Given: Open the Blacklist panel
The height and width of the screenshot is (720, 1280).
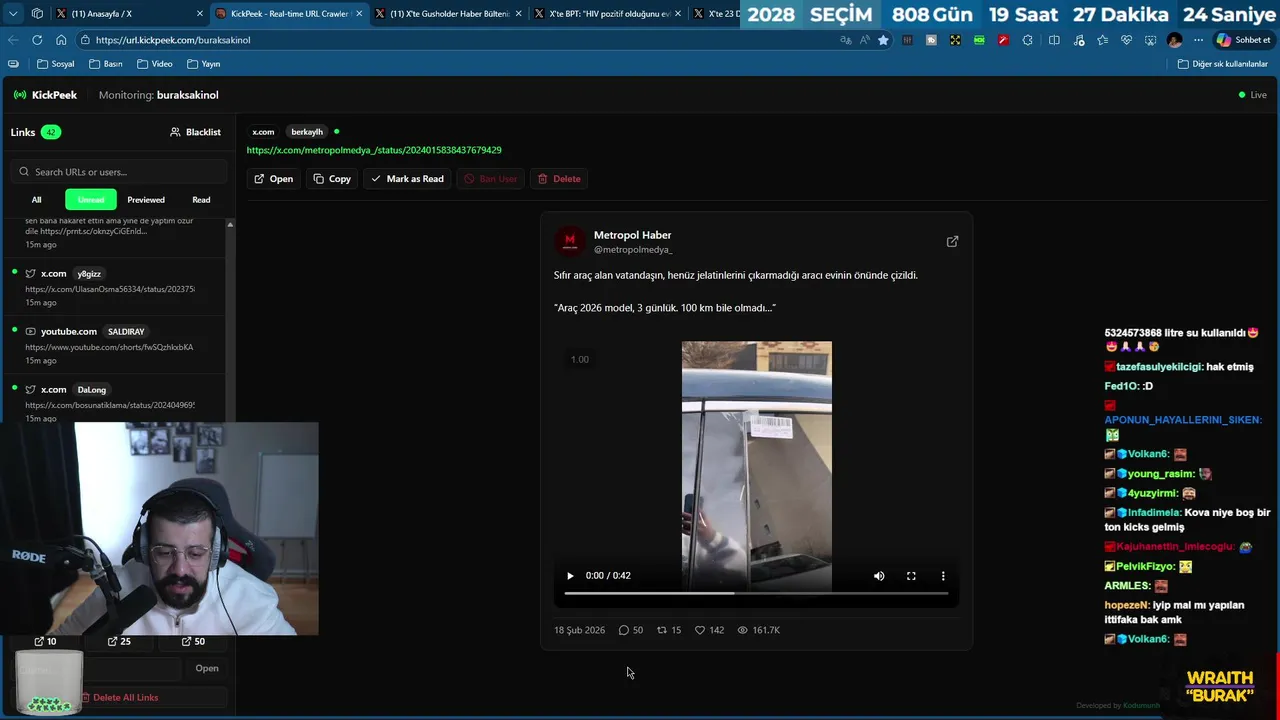Looking at the screenshot, I should (196, 132).
